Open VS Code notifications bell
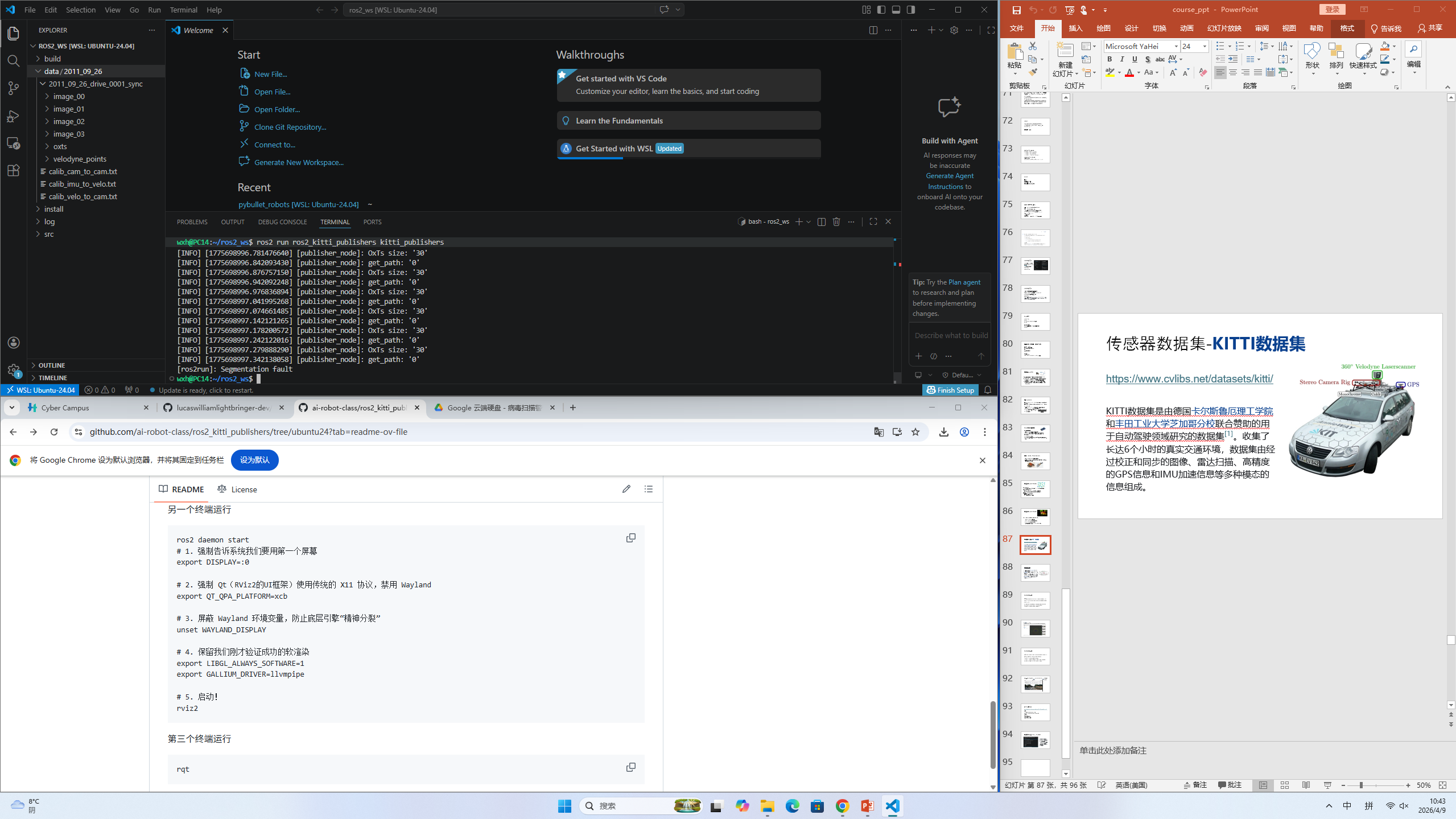 coord(988,390)
